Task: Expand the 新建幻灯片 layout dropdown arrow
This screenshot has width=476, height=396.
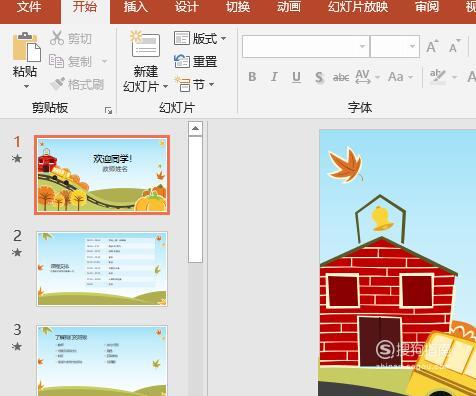Action: pos(165,87)
